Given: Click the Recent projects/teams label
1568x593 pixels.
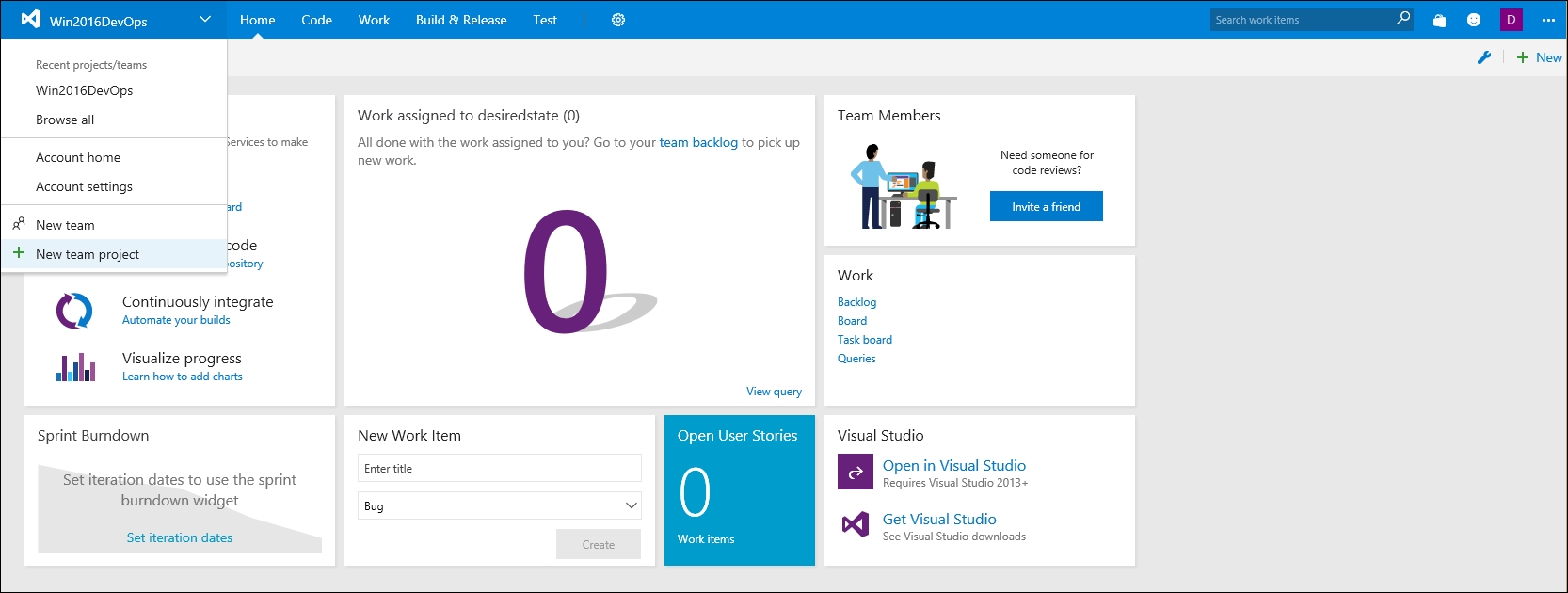Looking at the screenshot, I should (91, 65).
